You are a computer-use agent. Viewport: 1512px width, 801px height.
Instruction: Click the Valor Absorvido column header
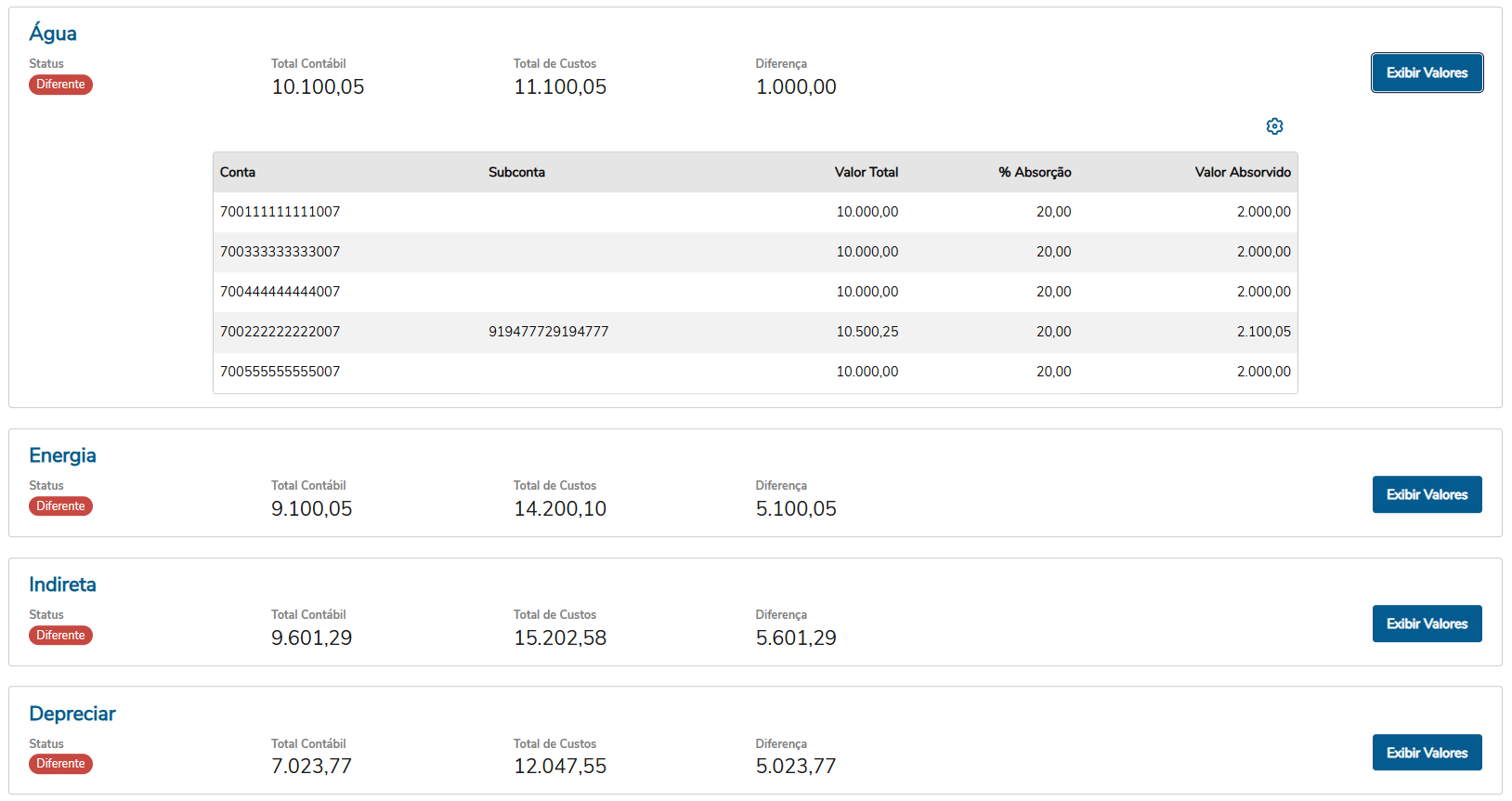1242,172
